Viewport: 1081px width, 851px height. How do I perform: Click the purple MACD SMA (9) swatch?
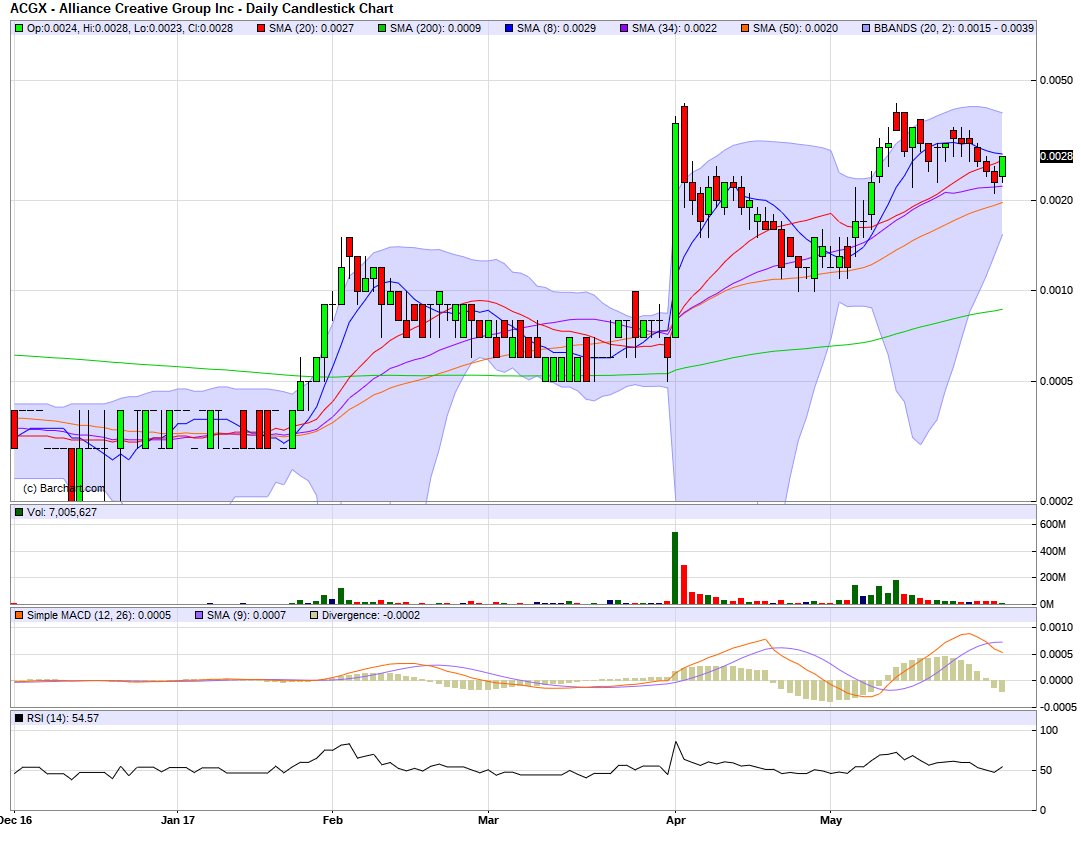(199, 615)
